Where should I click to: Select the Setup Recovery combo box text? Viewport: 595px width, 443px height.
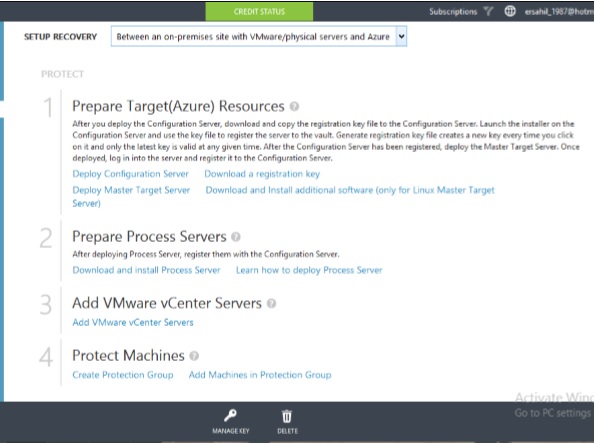click(x=253, y=36)
